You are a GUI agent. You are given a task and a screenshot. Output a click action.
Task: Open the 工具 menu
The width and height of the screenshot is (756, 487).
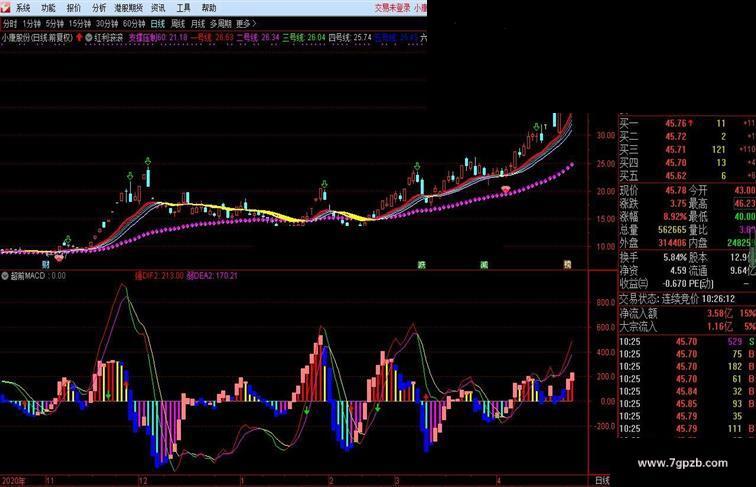[183, 8]
